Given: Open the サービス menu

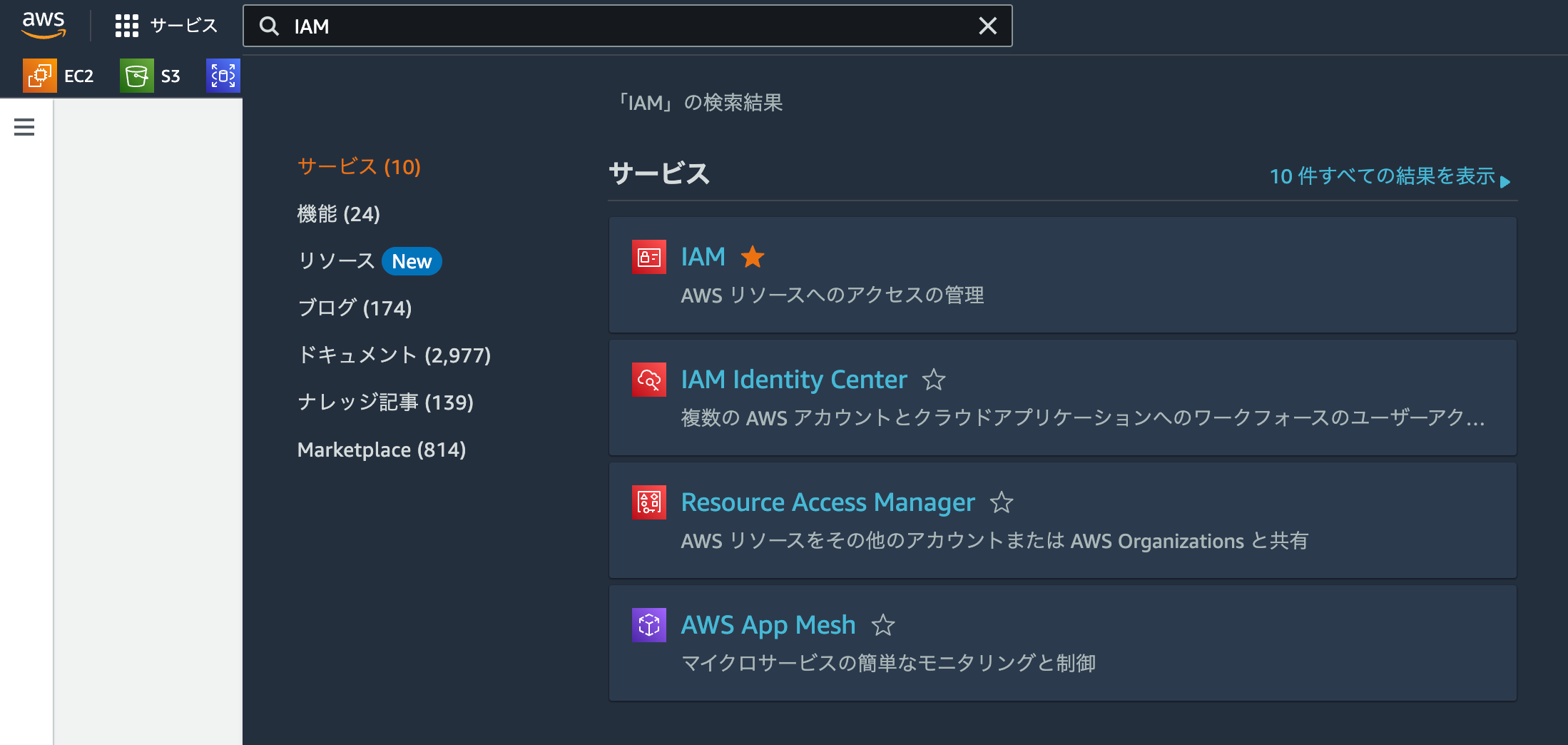Looking at the screenshot, I should 166,25.
